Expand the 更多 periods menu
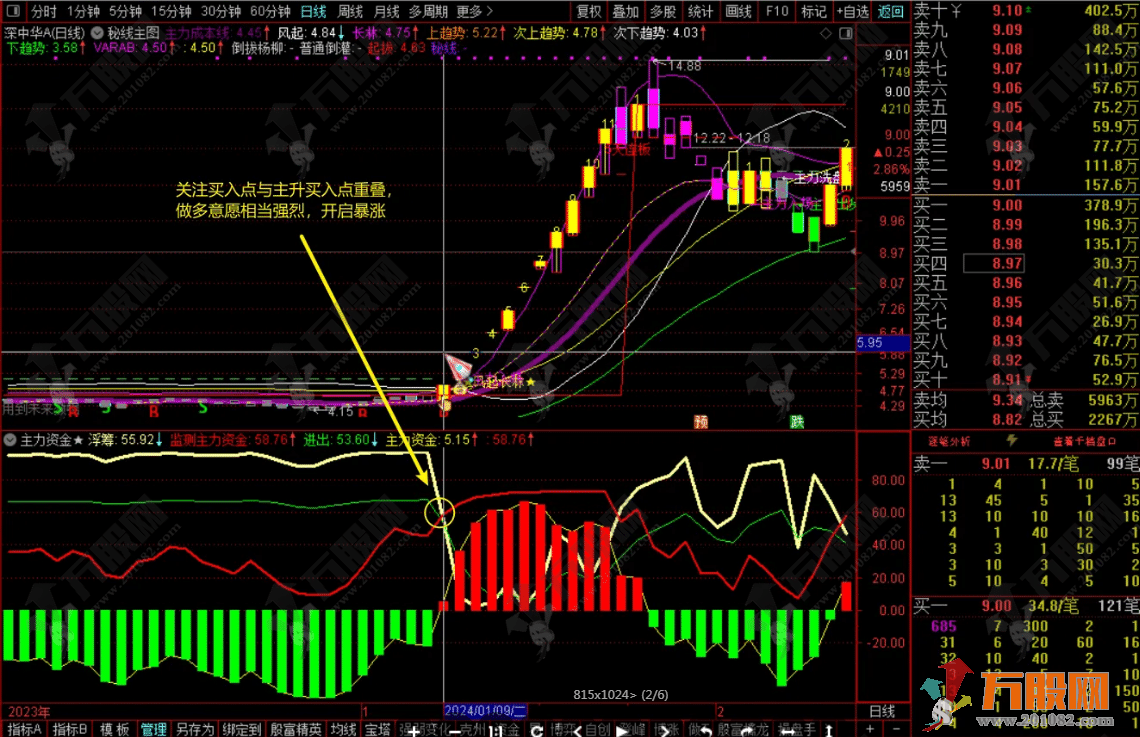The image size is (1140, 737). click(x=475, y=11)
